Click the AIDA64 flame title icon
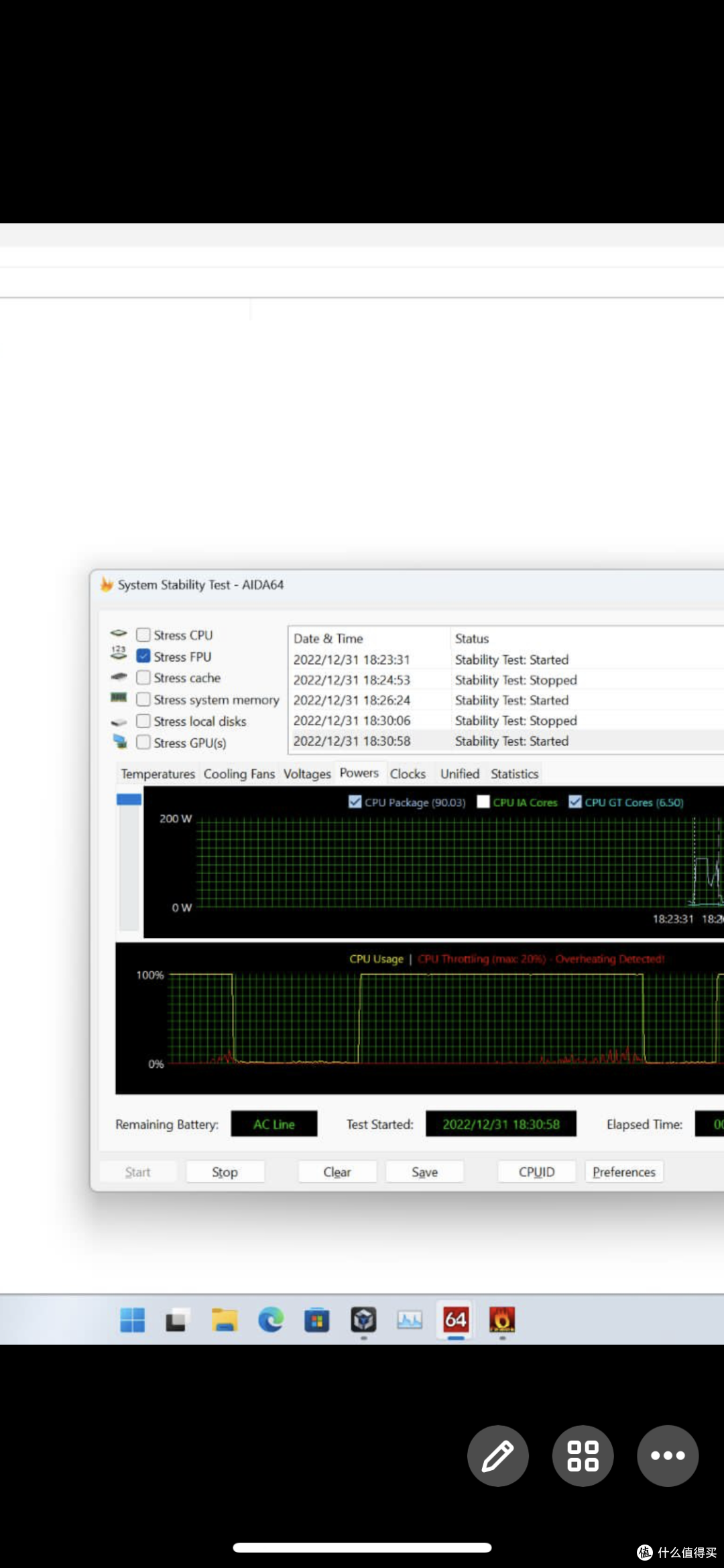724x1568 pixels. pyautogui.click(x=107, y=584)
